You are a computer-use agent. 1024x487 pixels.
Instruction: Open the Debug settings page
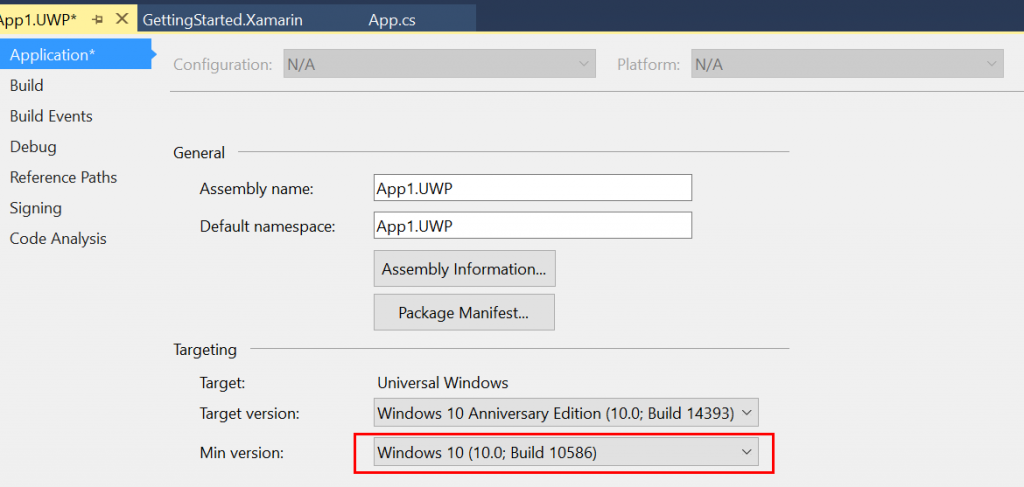click(33, 147)
